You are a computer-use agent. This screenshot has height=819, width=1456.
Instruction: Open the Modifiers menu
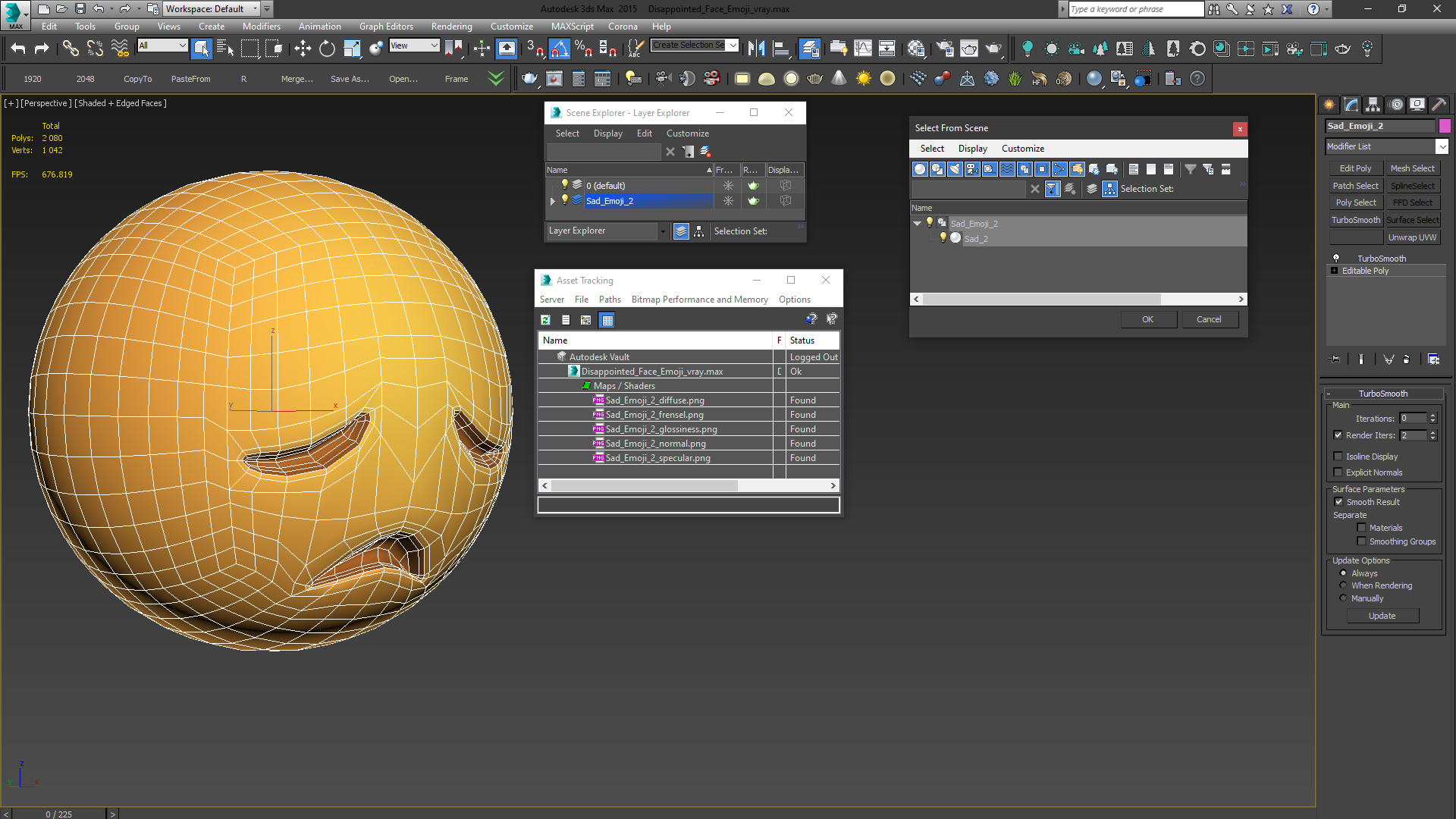(x=261, y=26)
